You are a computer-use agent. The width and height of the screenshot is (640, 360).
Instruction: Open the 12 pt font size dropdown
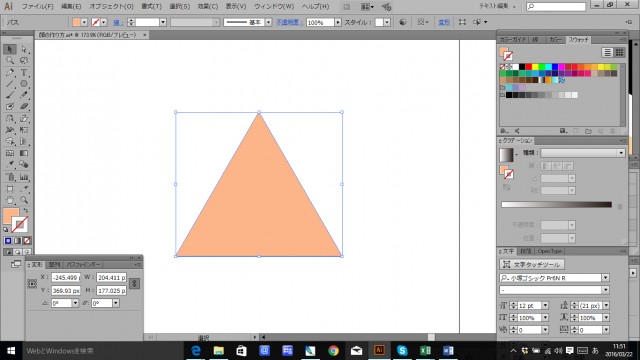pos(545,305)
